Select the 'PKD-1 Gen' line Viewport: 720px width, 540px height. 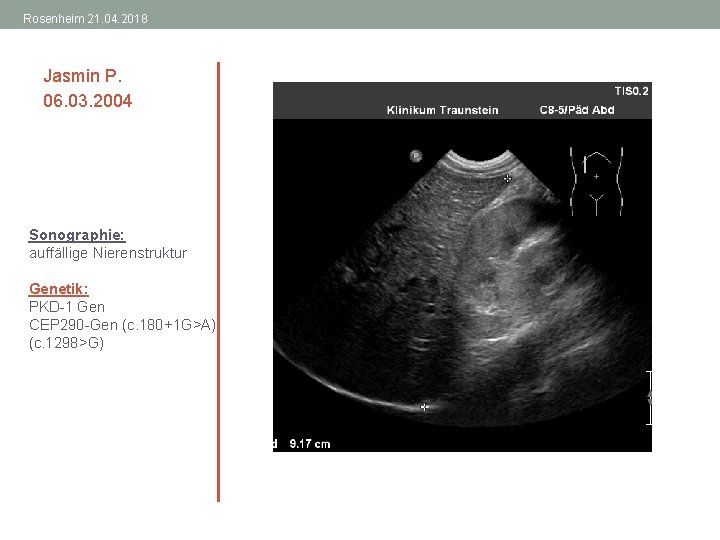pos(67,307)
